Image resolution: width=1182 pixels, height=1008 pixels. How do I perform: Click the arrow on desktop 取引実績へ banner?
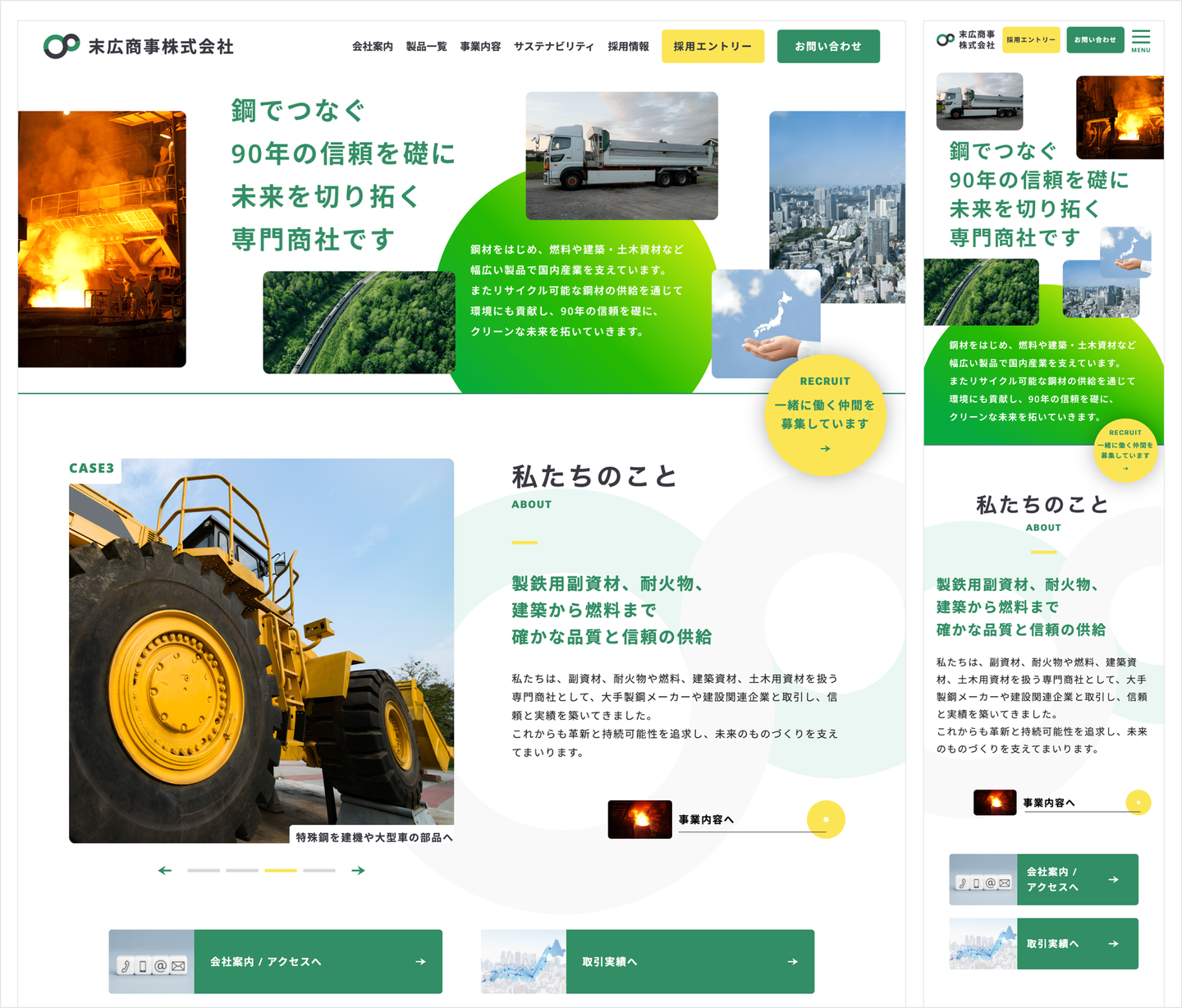[792, 961]
